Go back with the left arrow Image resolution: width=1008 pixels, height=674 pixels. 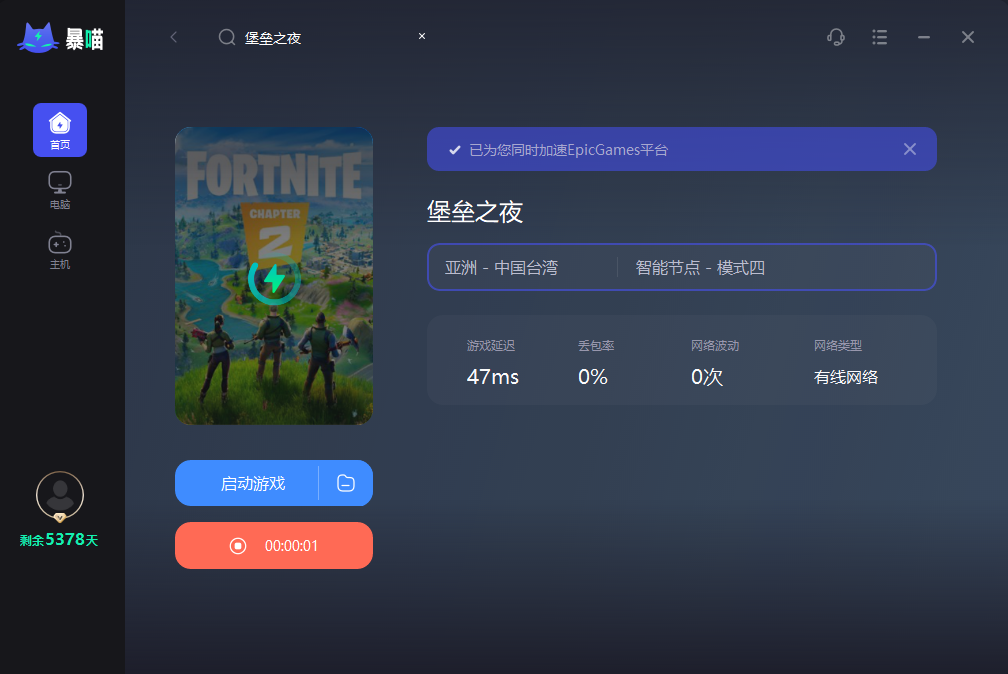pyautogui.click(x=174, y=37)
